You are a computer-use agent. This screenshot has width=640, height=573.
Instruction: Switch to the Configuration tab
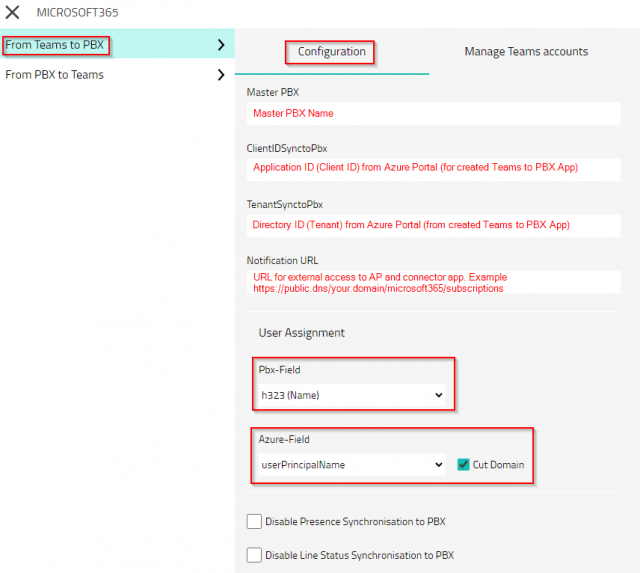click(x=331, y=52)
